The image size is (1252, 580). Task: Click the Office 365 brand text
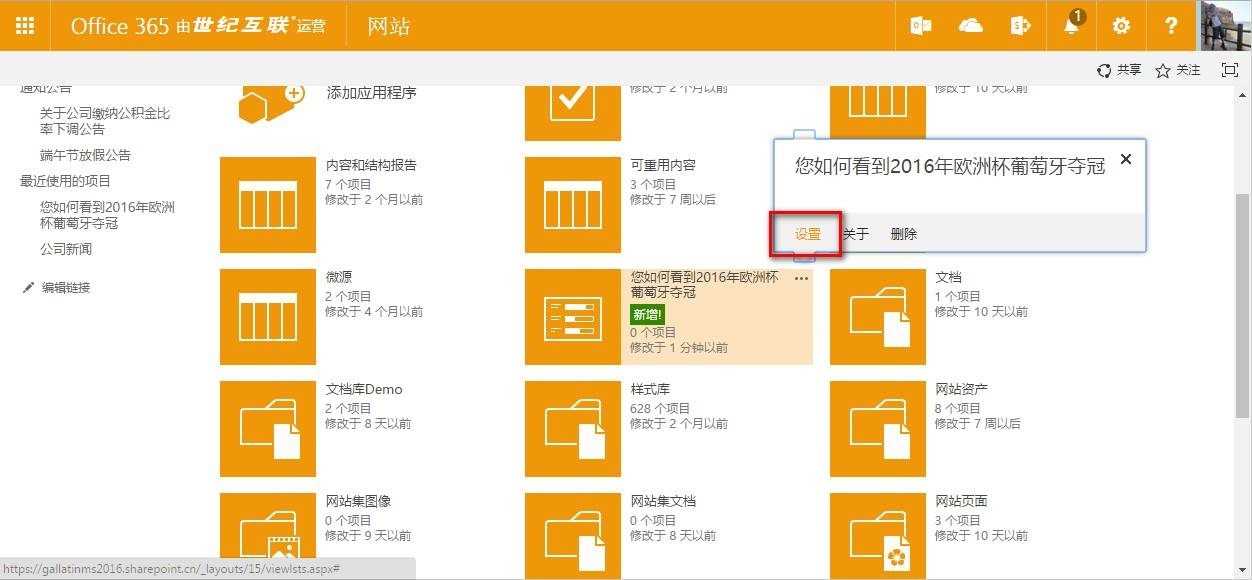point(120,26)
